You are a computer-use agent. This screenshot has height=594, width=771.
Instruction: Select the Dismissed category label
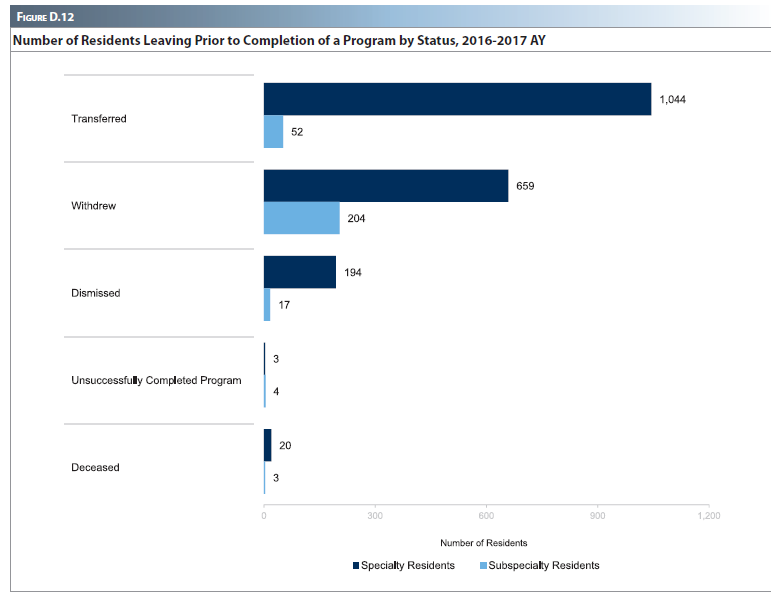pyautogui.click(x=96, y=293)
